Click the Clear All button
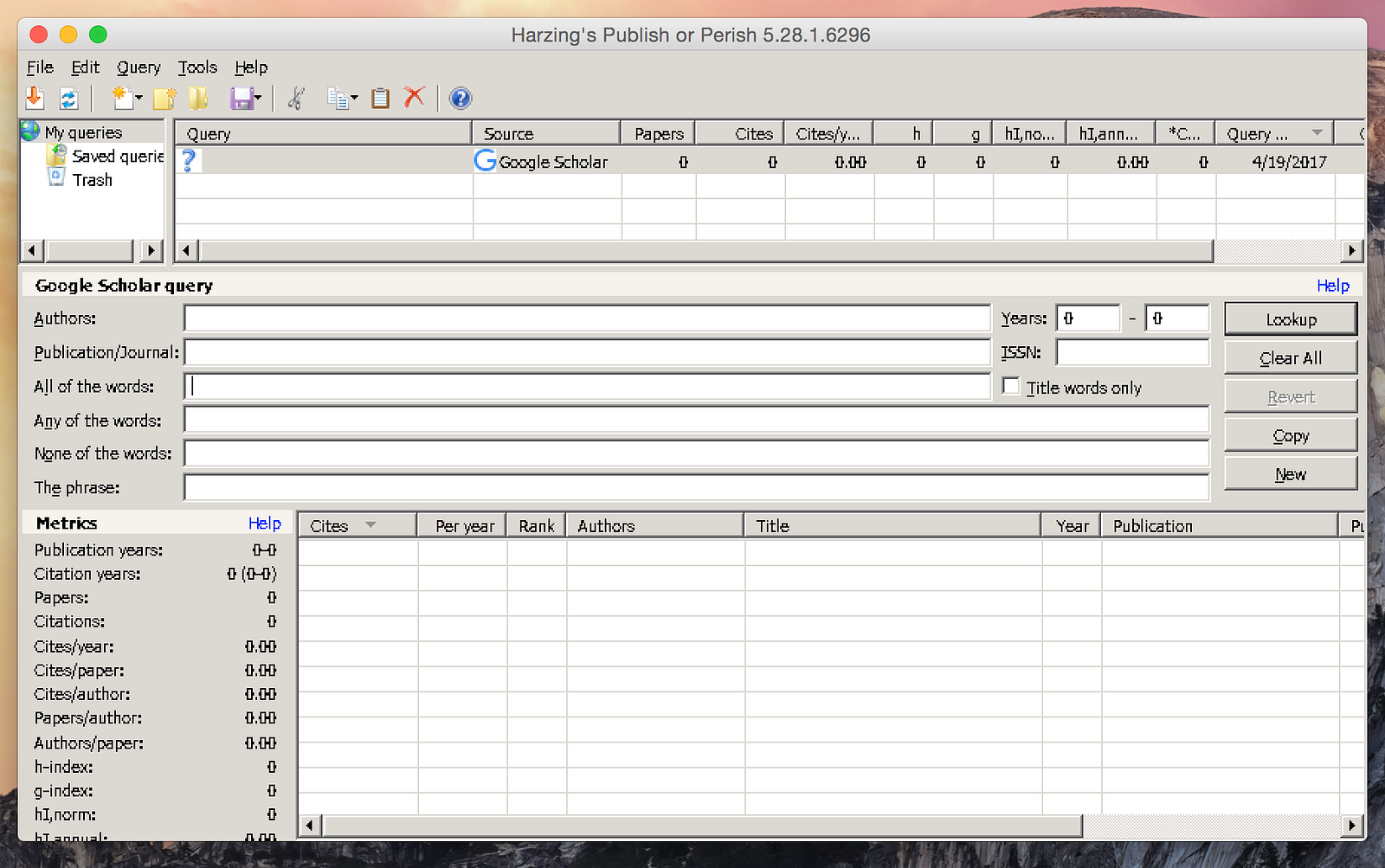1385x868 pixels. coord(1291,358)
